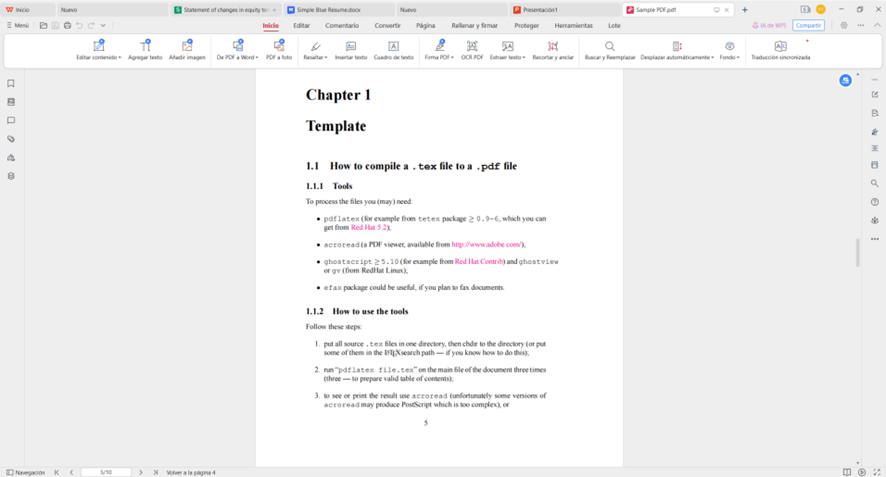Click the page number field showing 5/10
The image size is (886, 477).
click(106, 472)
